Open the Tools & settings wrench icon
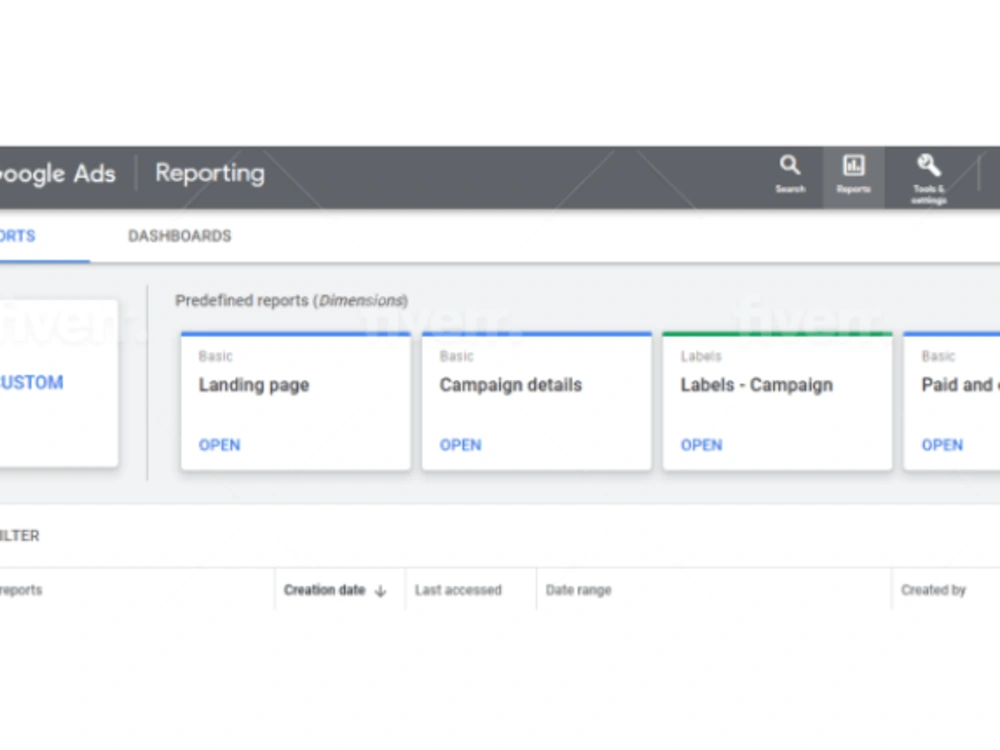Screen dimensions: 1000x750 coord(929,166)
